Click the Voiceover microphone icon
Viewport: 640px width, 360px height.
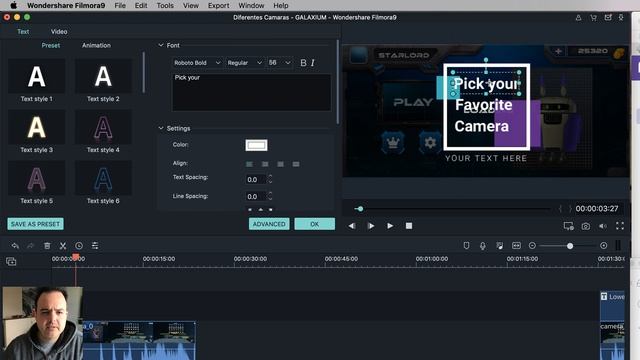pos(482,246)
